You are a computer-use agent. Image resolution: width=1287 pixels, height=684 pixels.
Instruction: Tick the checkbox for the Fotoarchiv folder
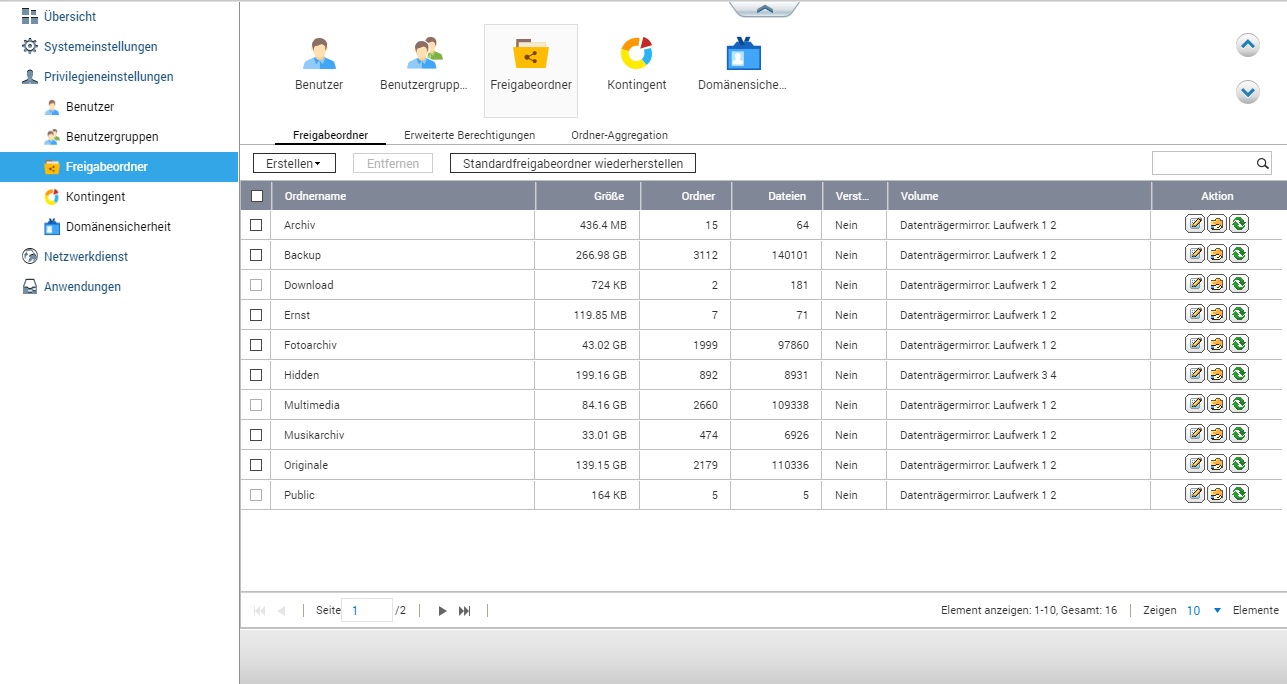pos(256,345)
